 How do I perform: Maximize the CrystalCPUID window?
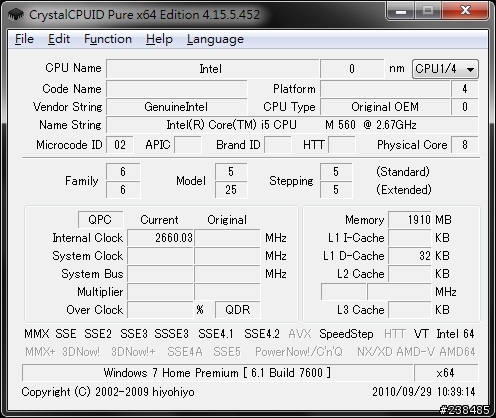(x=428, y=12)
